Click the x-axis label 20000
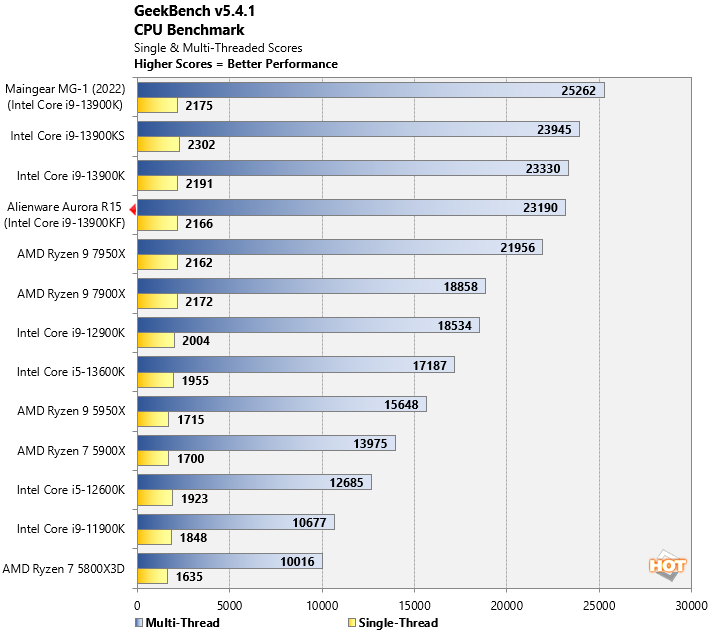 [x=507, y=605]
